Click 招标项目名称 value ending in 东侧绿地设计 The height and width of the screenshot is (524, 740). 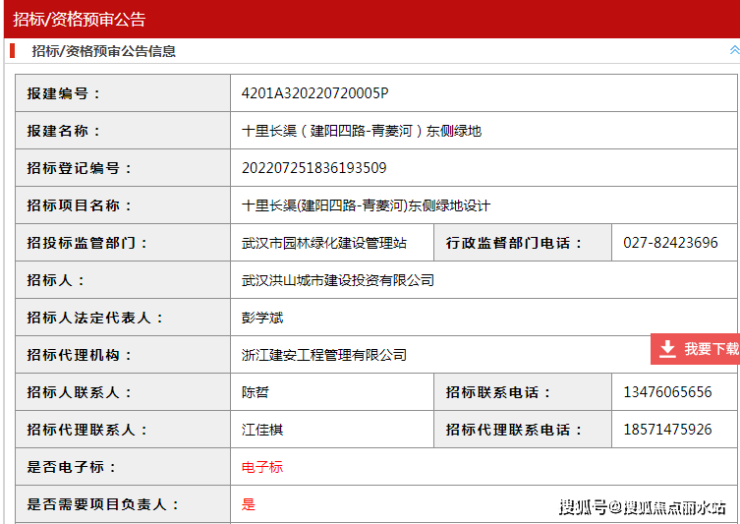click(x=366, y=205)
